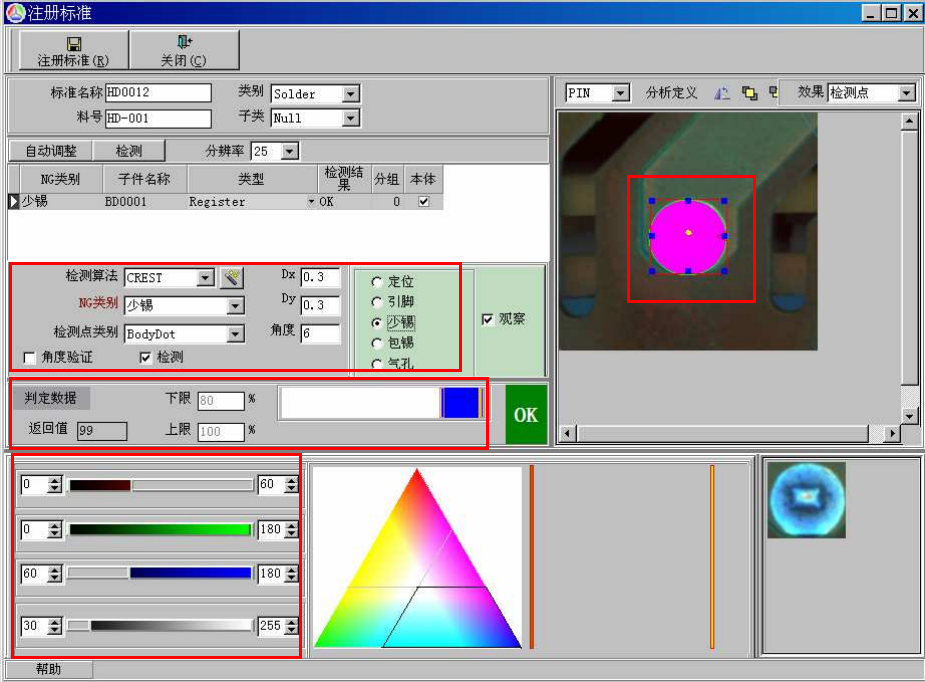Screen dimensions: 925x682
Task: Click the 分析定义 label
Action: tap(671, 93)
